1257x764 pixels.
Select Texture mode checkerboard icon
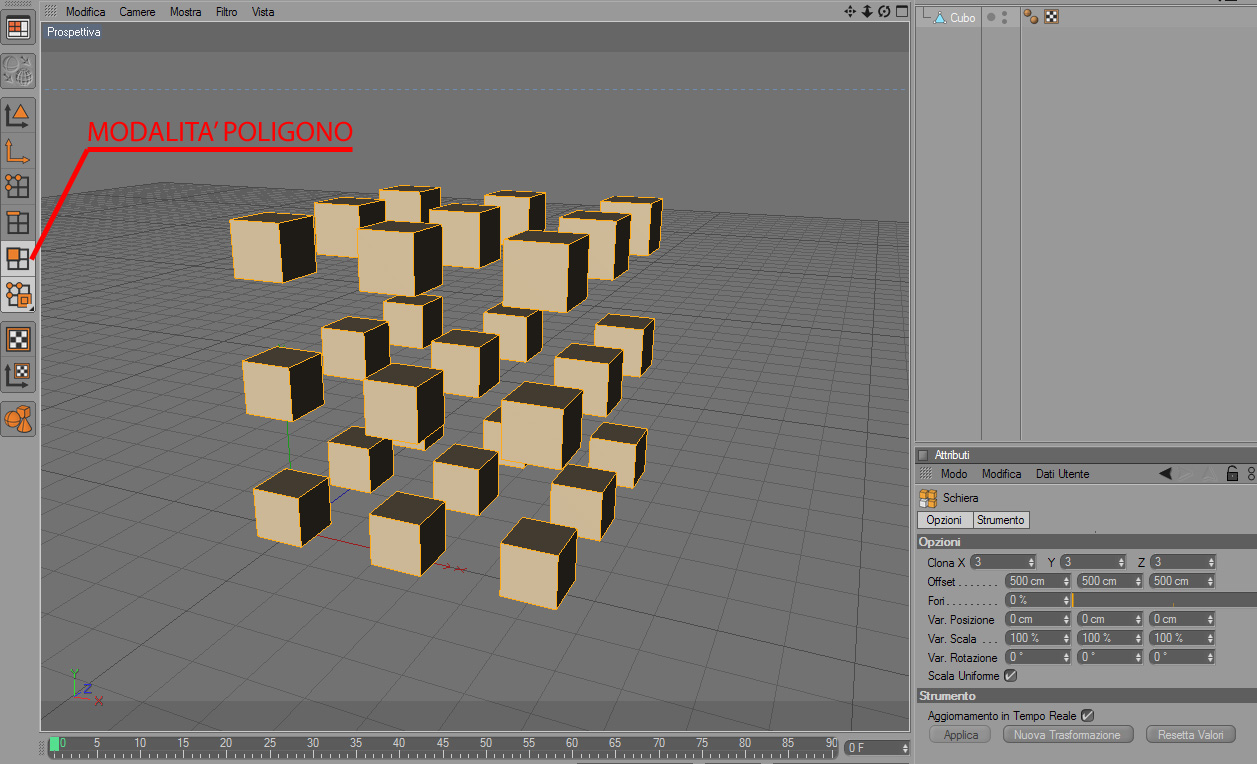(x=18, y=339)
